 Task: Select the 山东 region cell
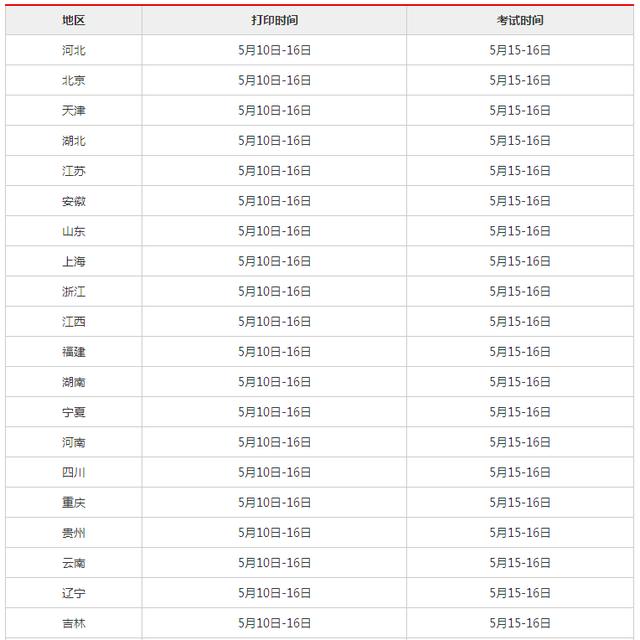tap(73, 231)
